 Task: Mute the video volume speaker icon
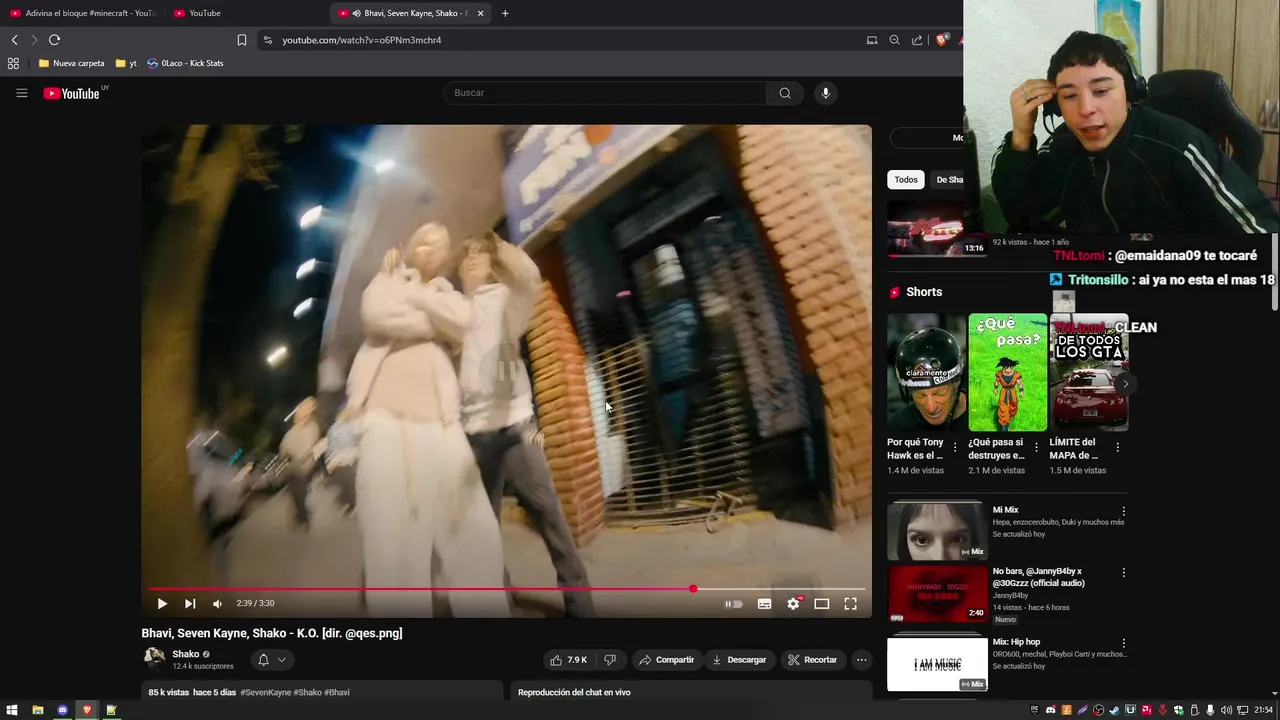(217, 603)
